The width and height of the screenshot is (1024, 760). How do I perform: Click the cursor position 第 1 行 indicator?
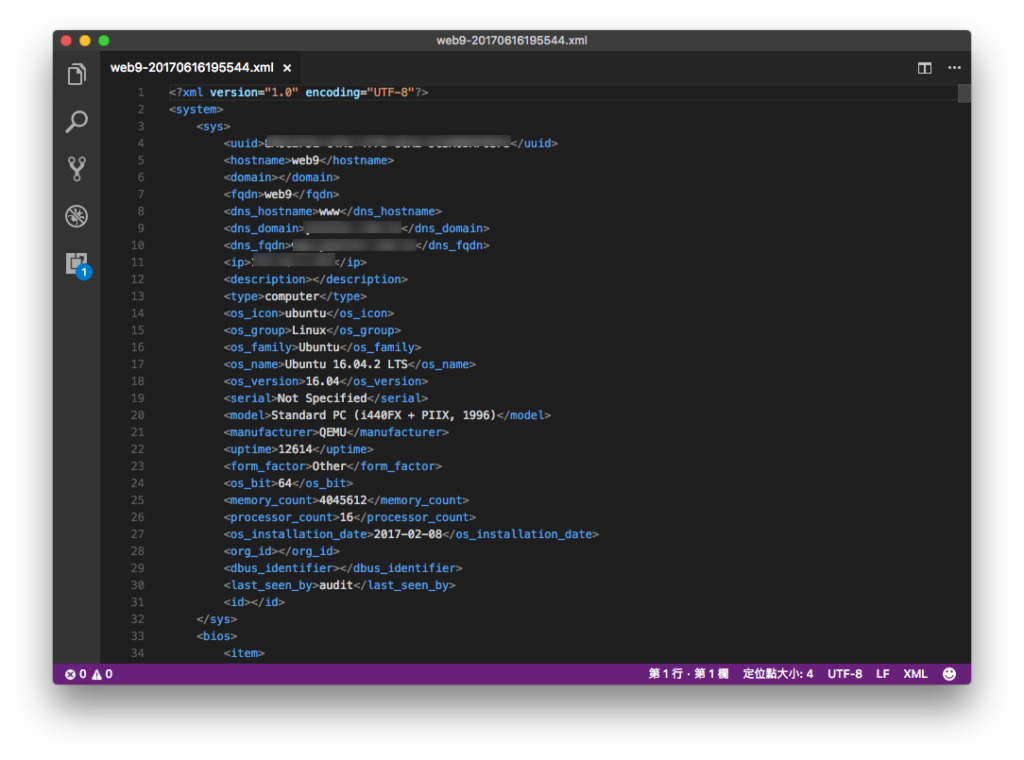pos(688,674)
